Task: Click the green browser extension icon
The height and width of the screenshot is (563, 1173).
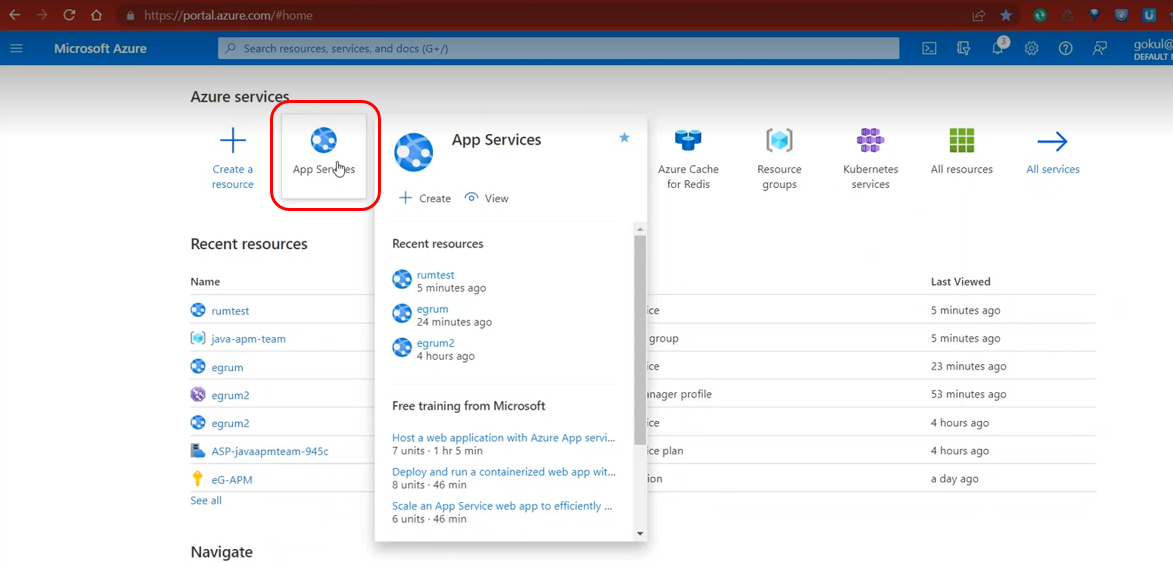Action: tap(1040, 15)
